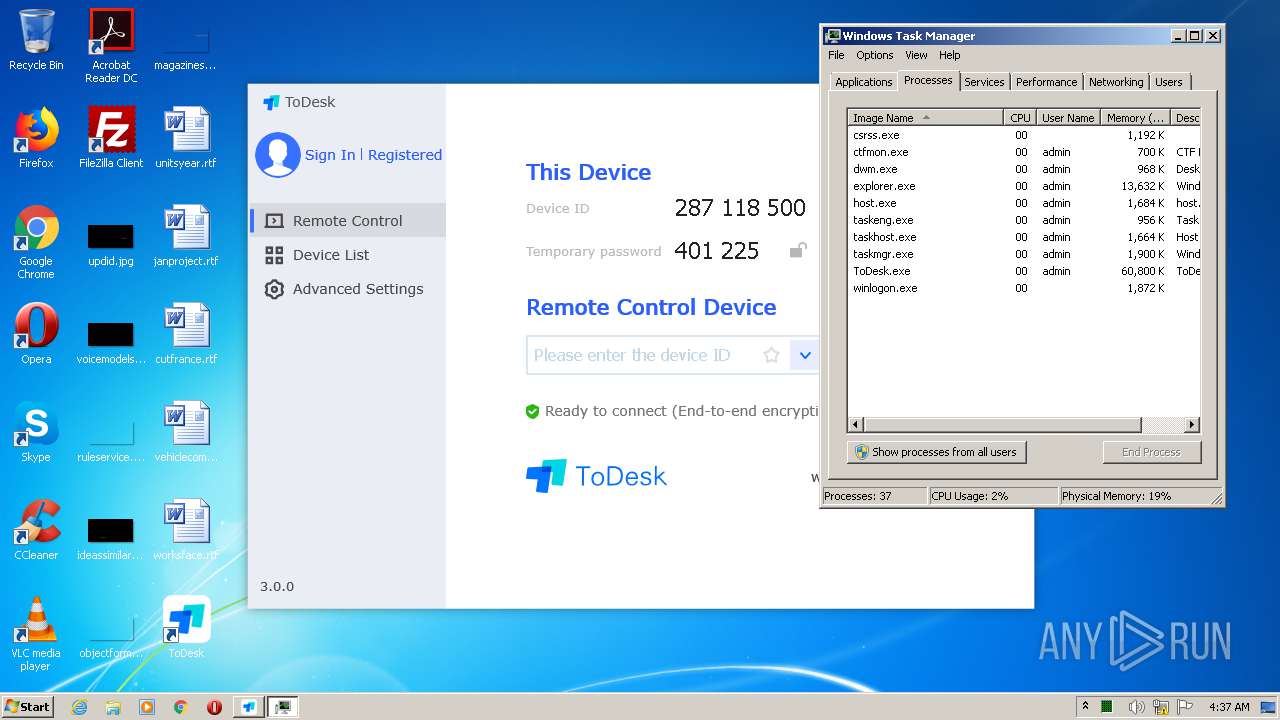
Task: Open Internet Explorer from taskbar
Action: [79, 707]
